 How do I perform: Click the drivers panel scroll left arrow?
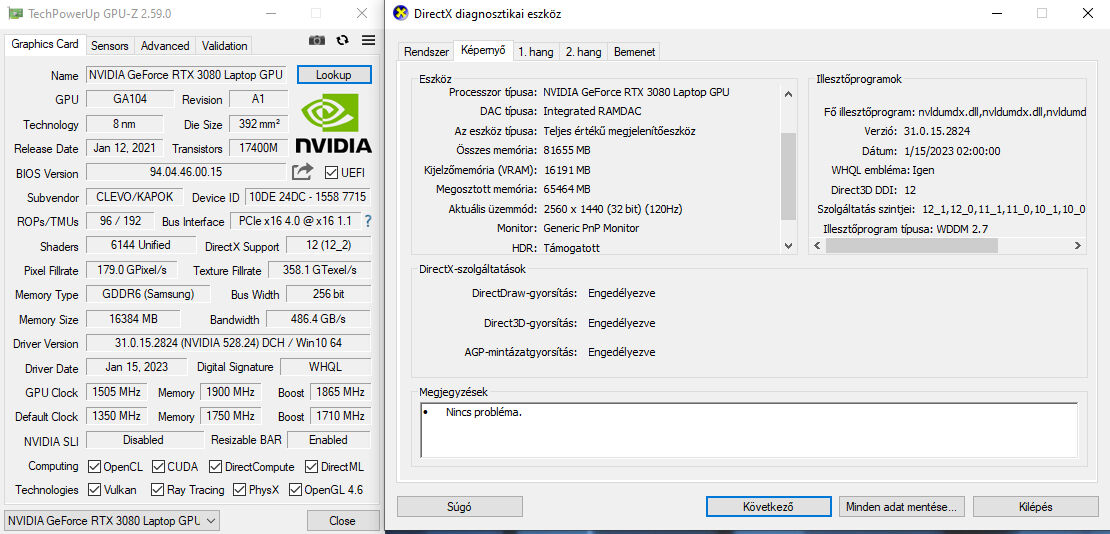tap(817, 246)
